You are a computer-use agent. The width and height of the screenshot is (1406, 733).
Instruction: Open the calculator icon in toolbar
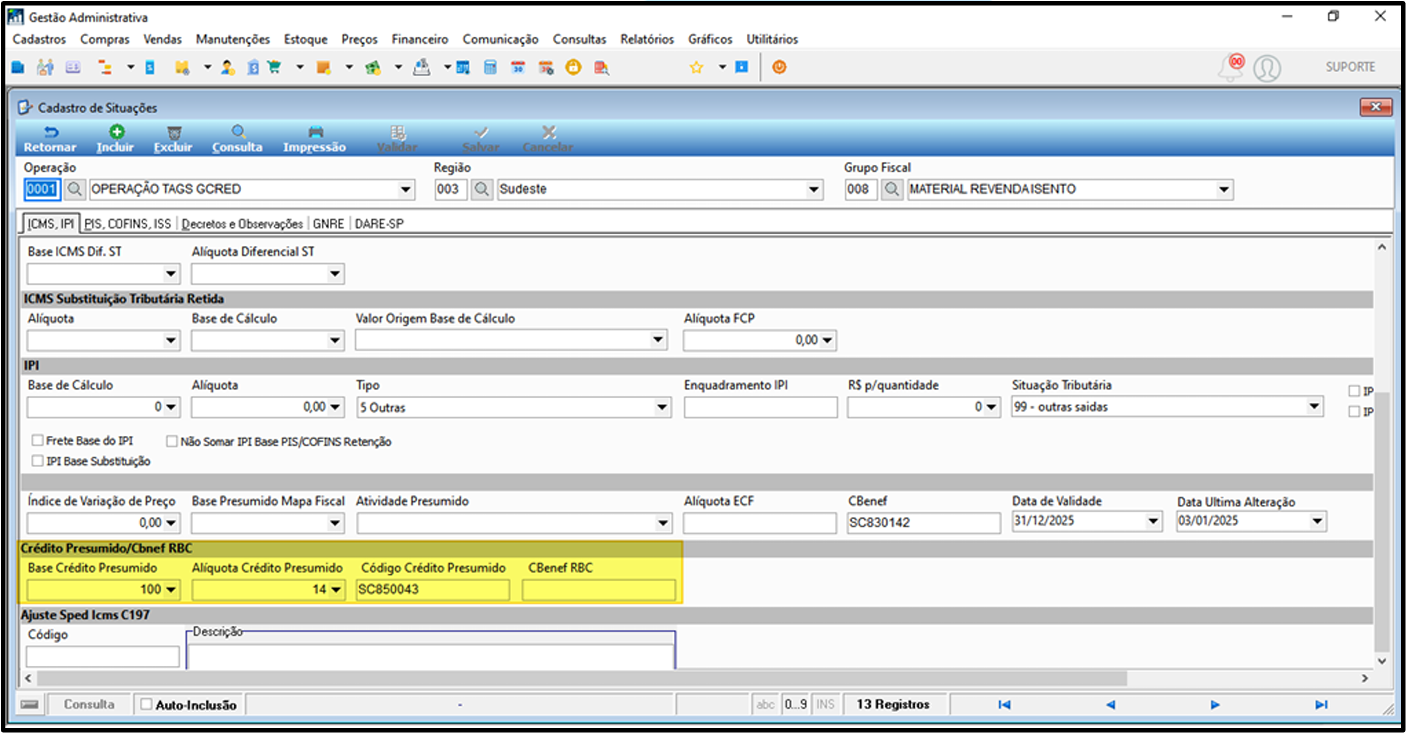click(x=490, y=68)
